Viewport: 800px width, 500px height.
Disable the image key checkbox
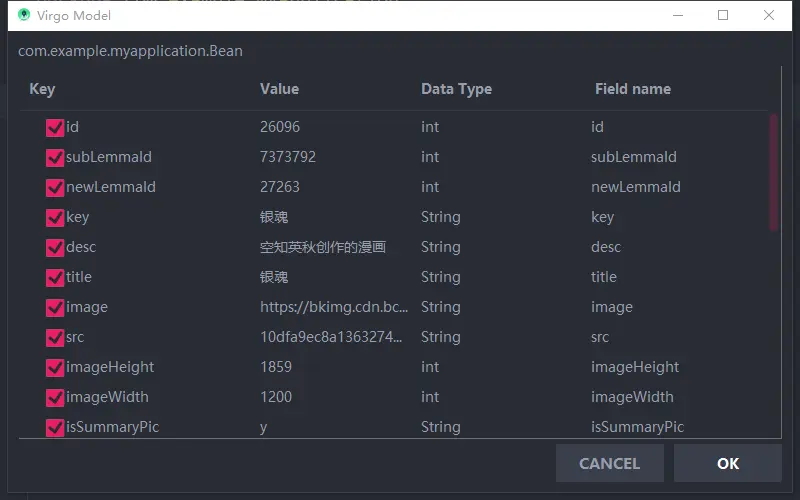[55, 308]
